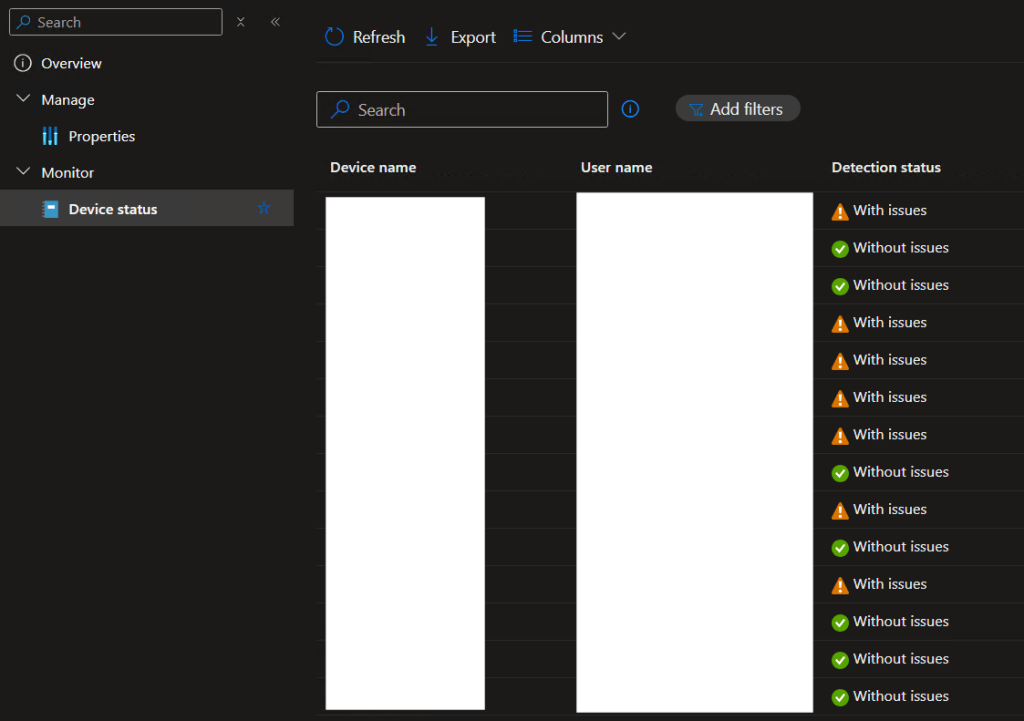
Task: Collapse the Manage section
Action: coord(24,100)
